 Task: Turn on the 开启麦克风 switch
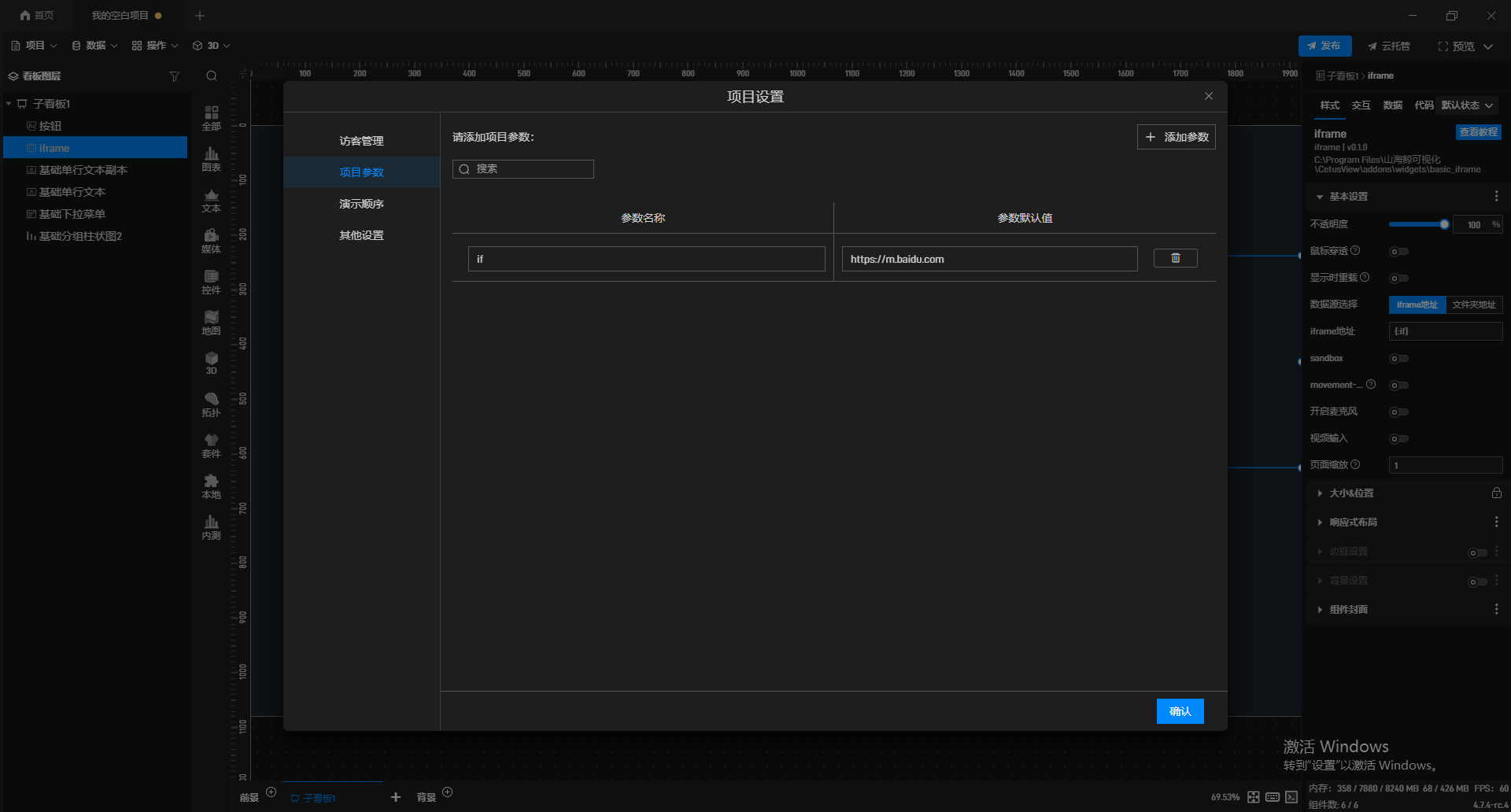click(x=1398, y=412)
